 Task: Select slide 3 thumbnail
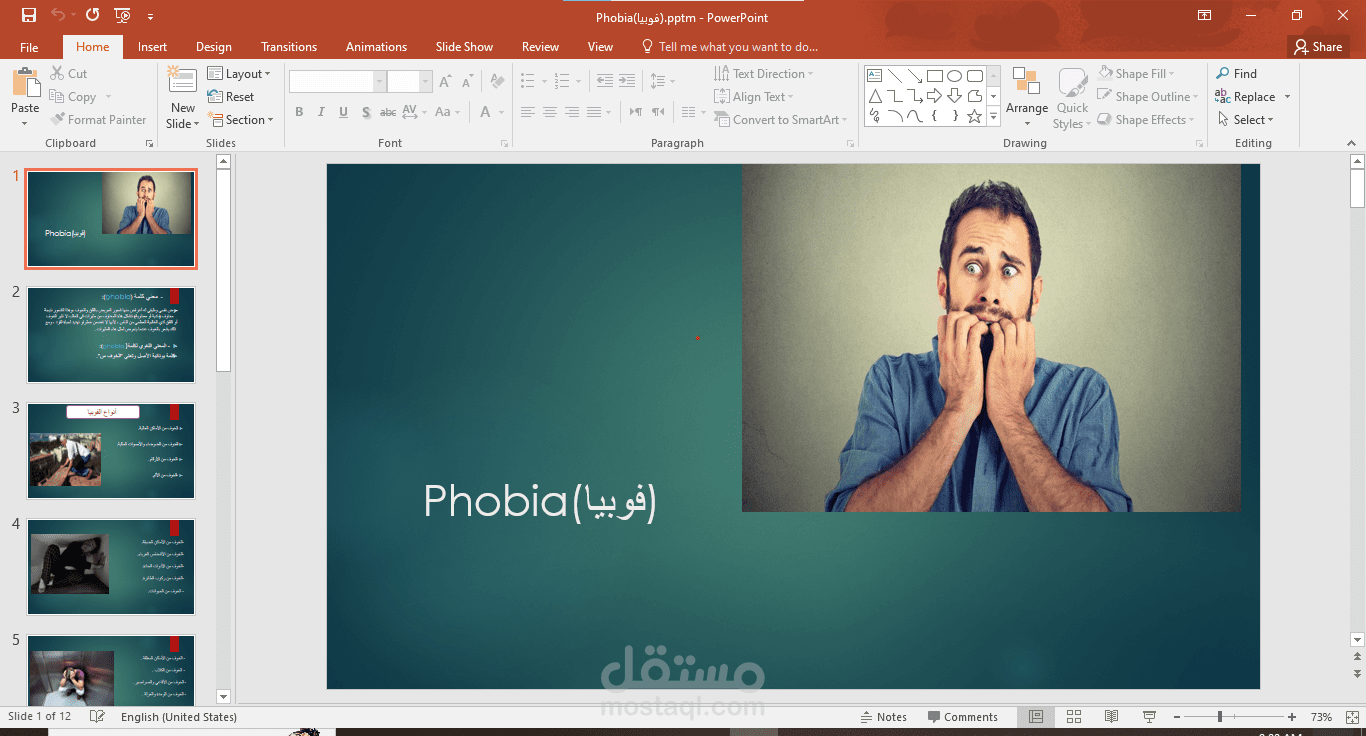tap(111, 451)
